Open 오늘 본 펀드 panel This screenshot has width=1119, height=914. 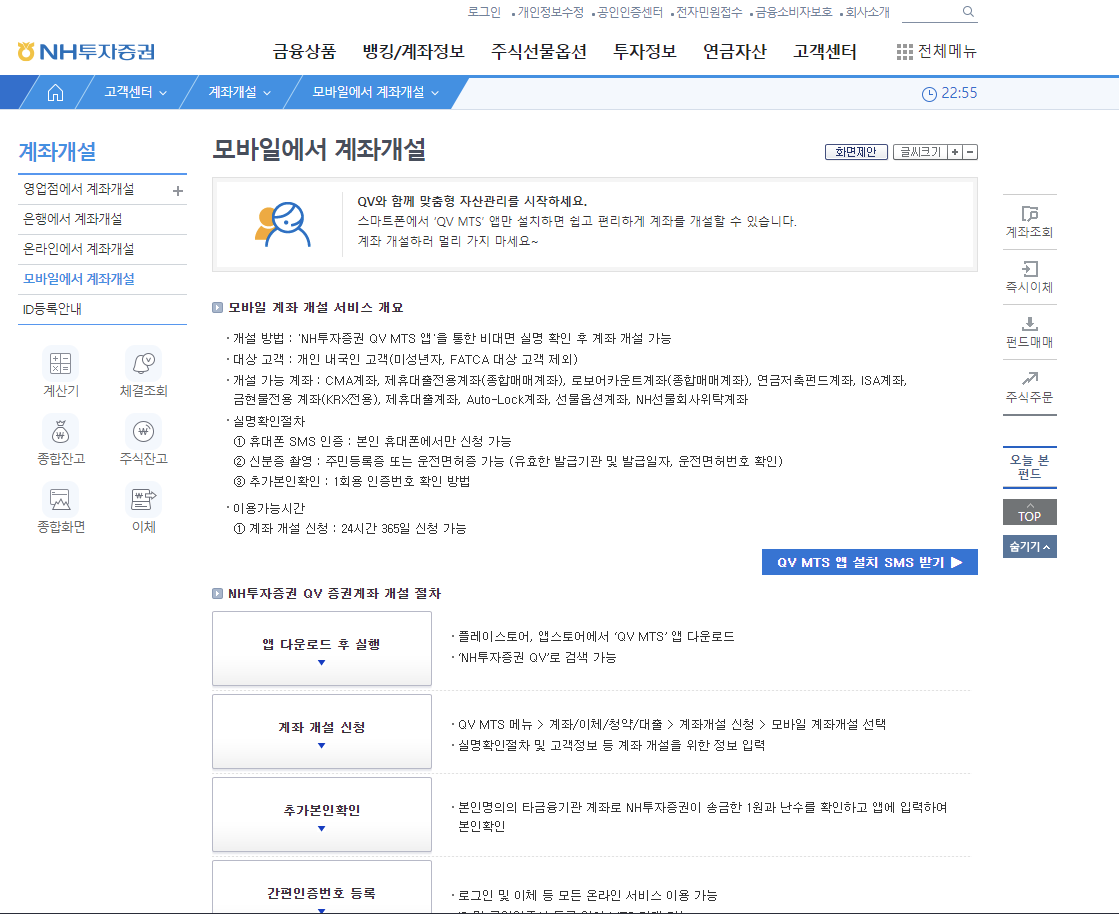(1029, 467)
